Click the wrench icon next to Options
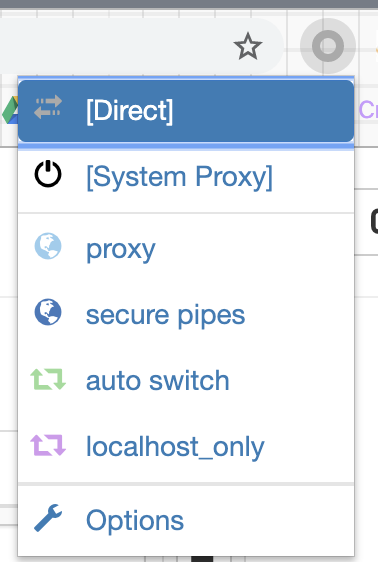 pyautogui.click(x=48, y=518)
